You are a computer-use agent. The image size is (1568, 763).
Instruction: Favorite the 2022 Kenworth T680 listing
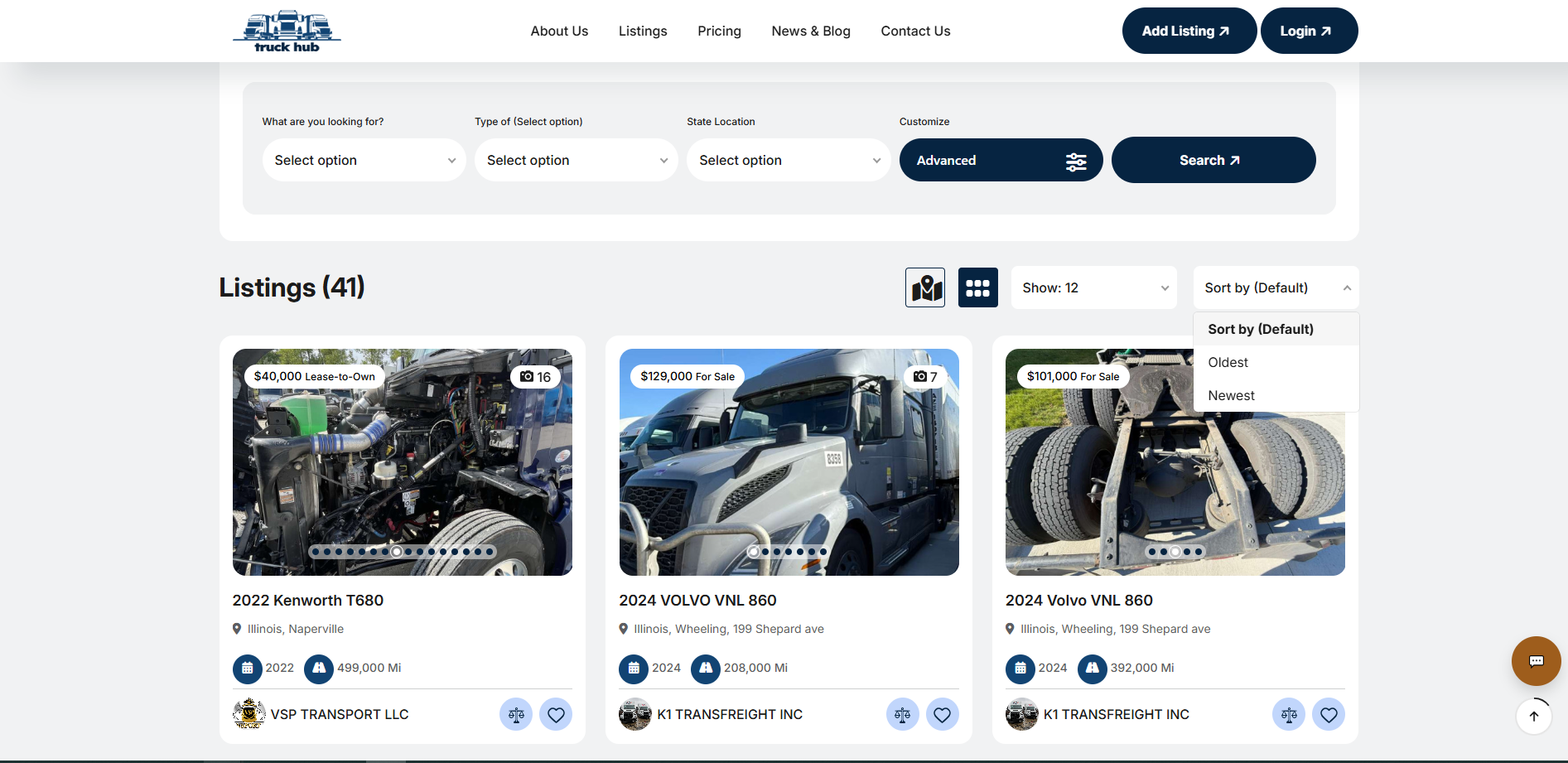(556, 714)
